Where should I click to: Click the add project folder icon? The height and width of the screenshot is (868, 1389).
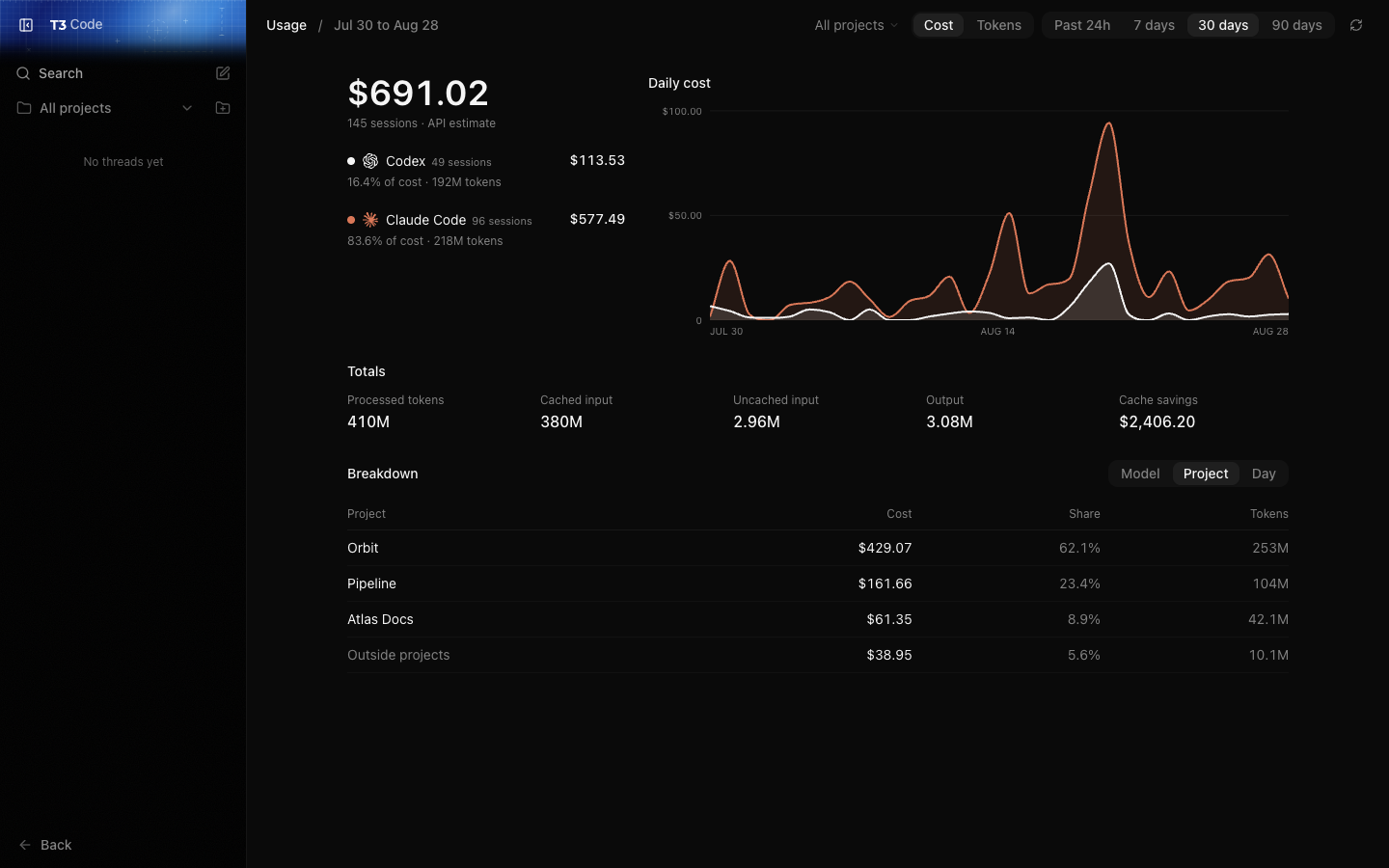223,108
